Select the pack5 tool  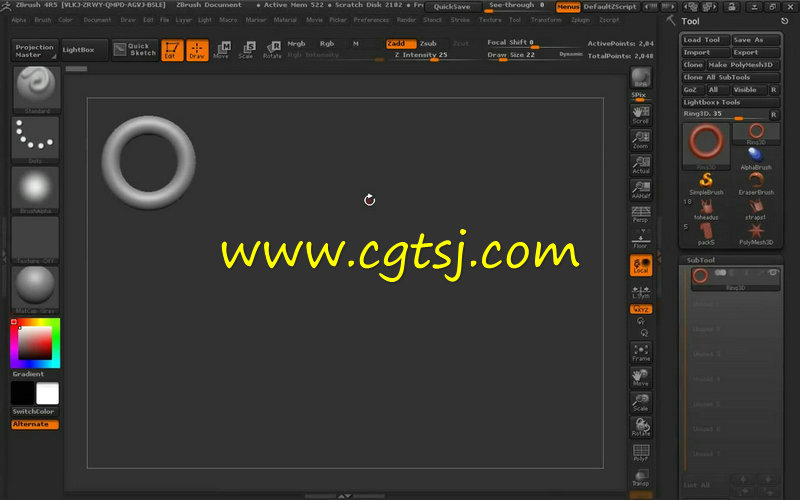click(706, 234)
